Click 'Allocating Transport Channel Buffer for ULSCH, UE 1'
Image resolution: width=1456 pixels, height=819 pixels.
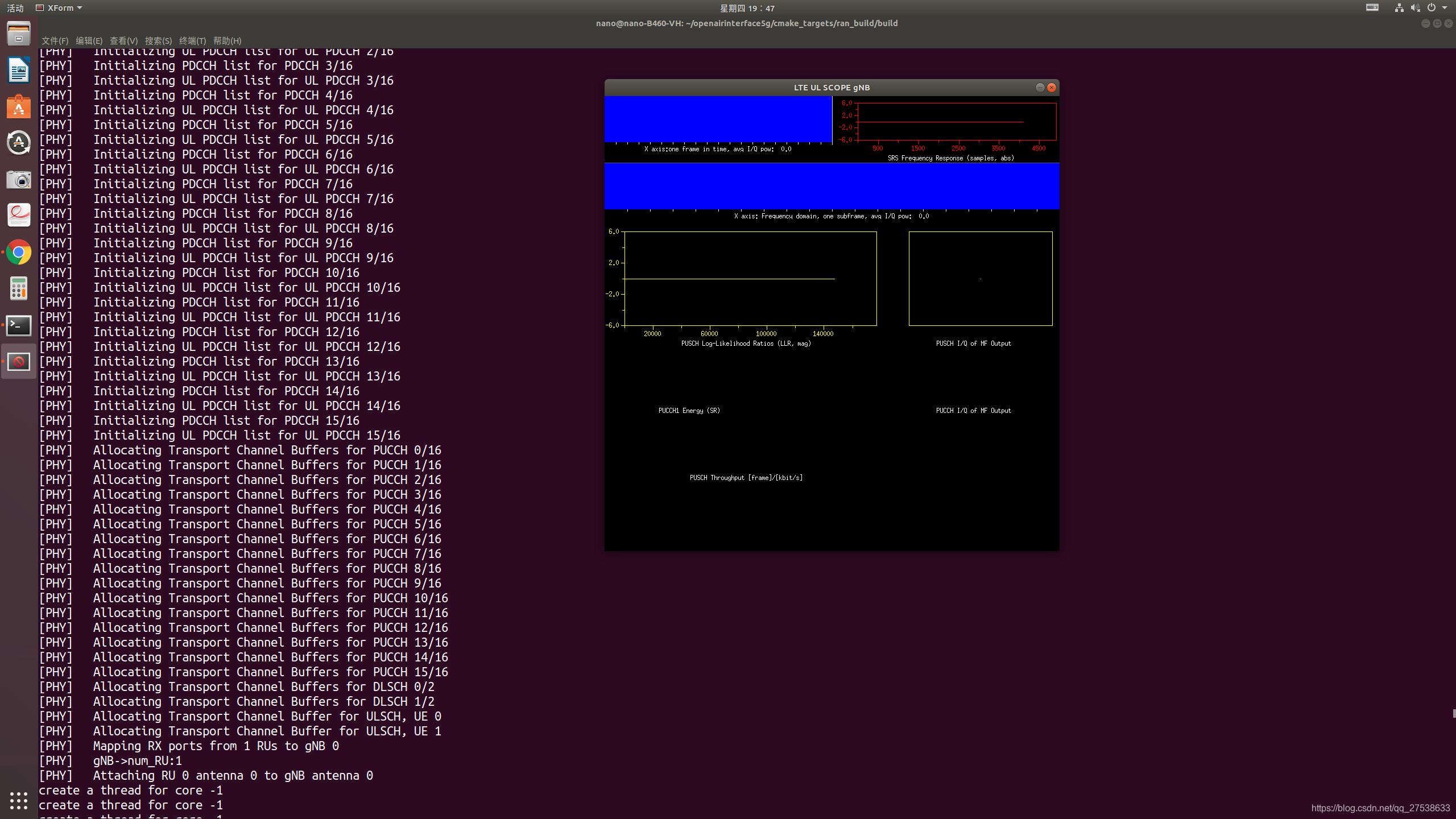coord(267,731)
